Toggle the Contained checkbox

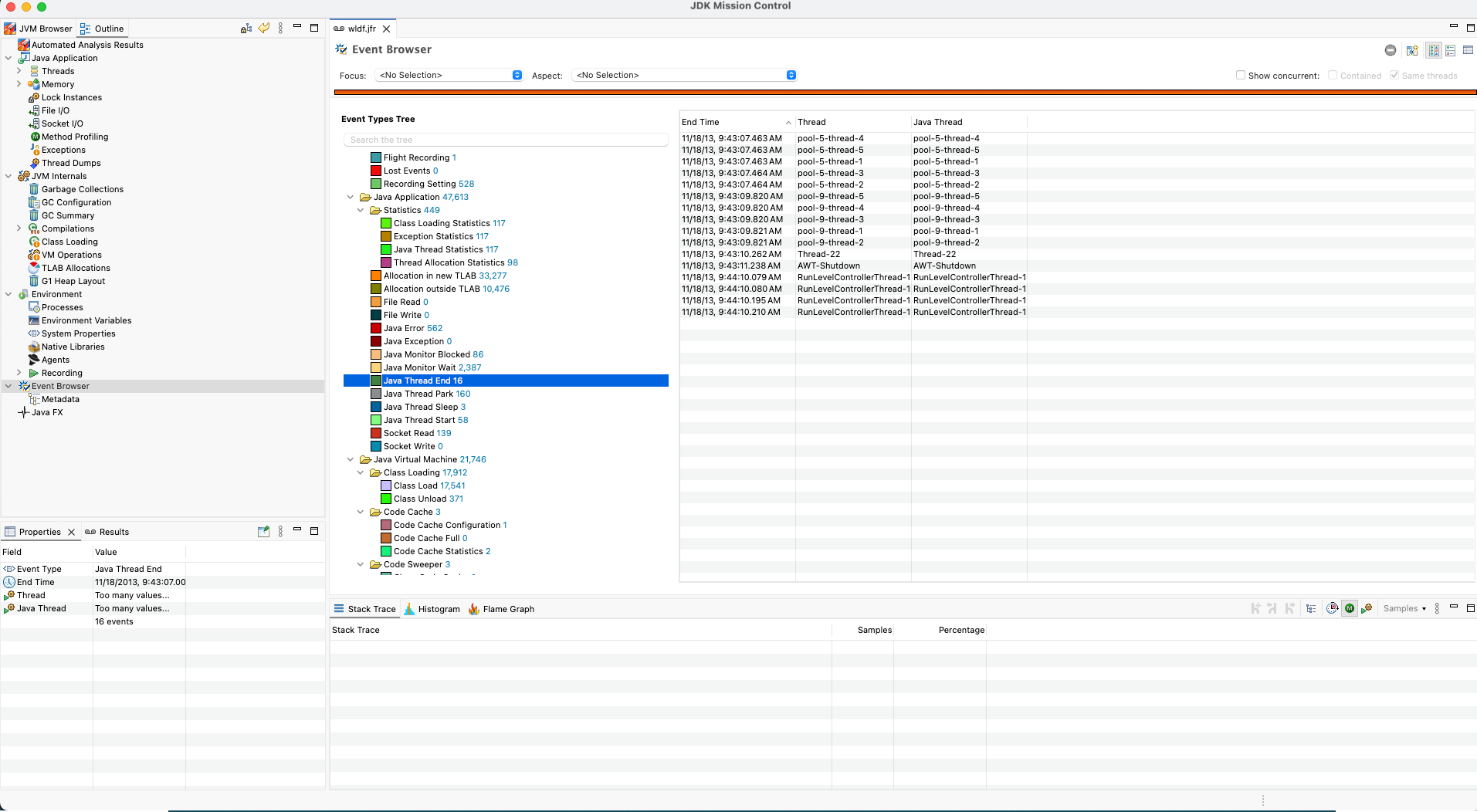[1333, 76]
